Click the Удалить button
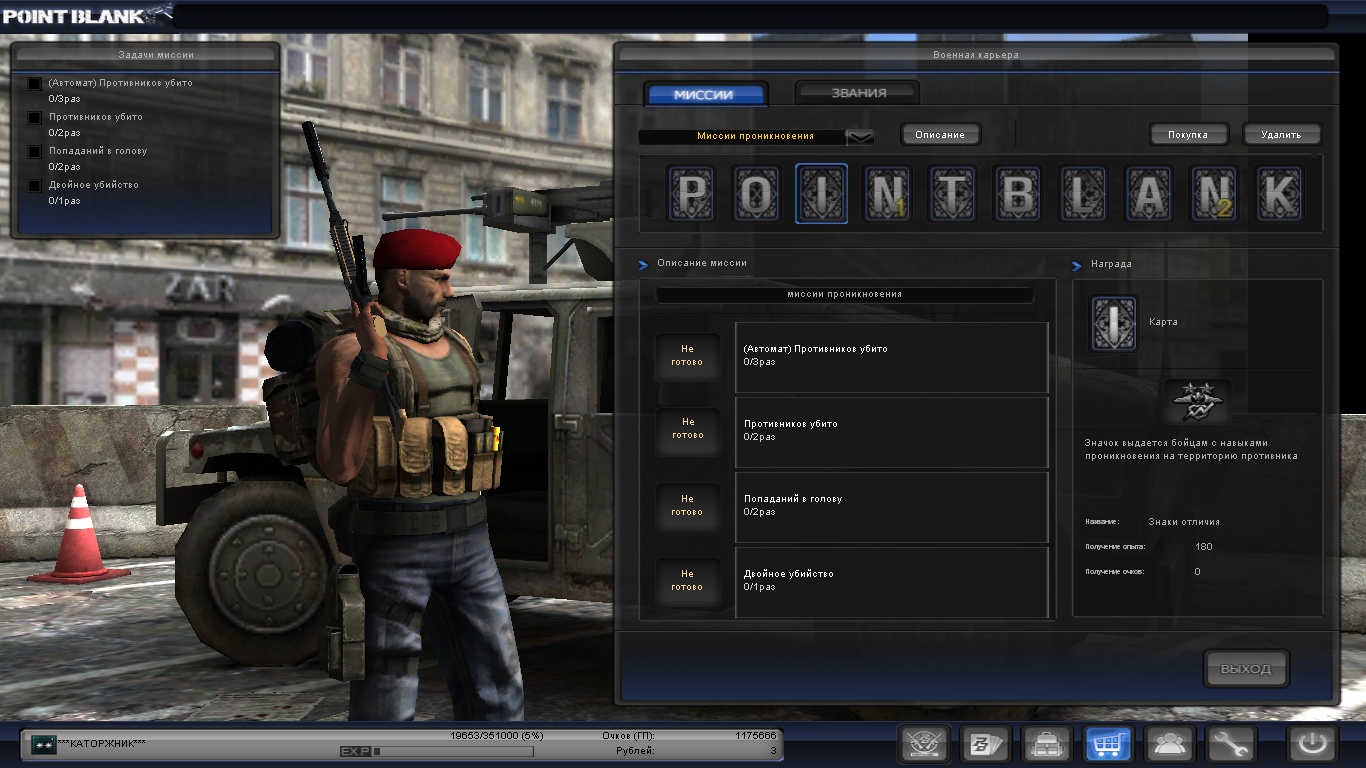 pos(1281,134)
